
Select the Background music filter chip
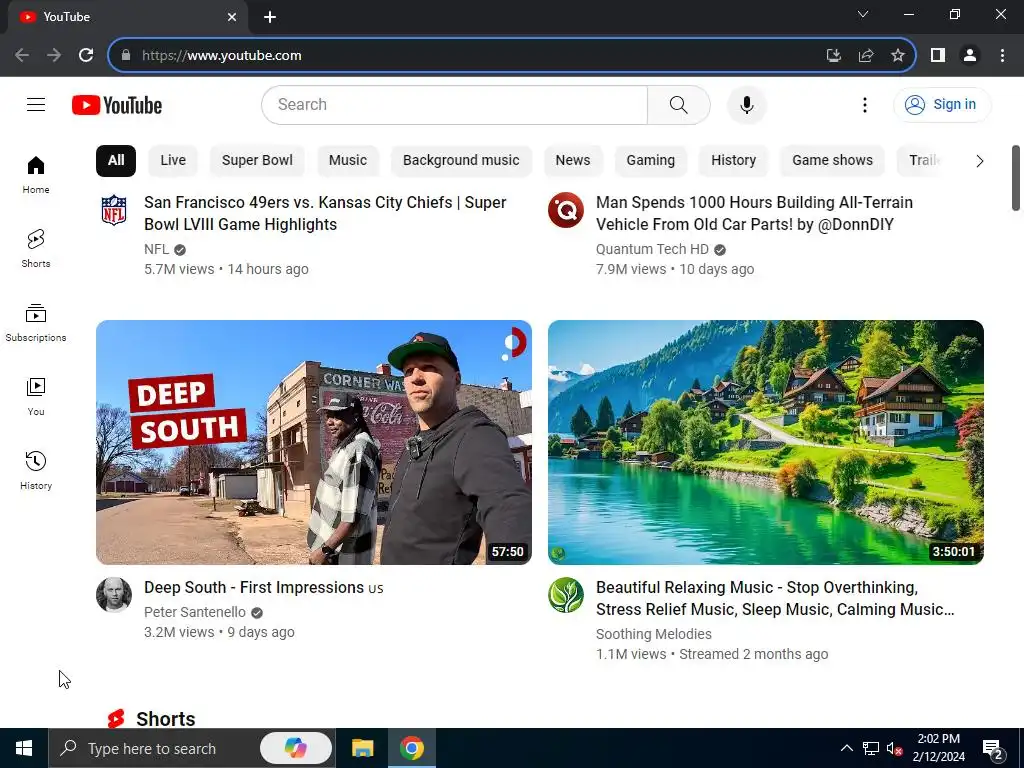(x=461, y=161)
